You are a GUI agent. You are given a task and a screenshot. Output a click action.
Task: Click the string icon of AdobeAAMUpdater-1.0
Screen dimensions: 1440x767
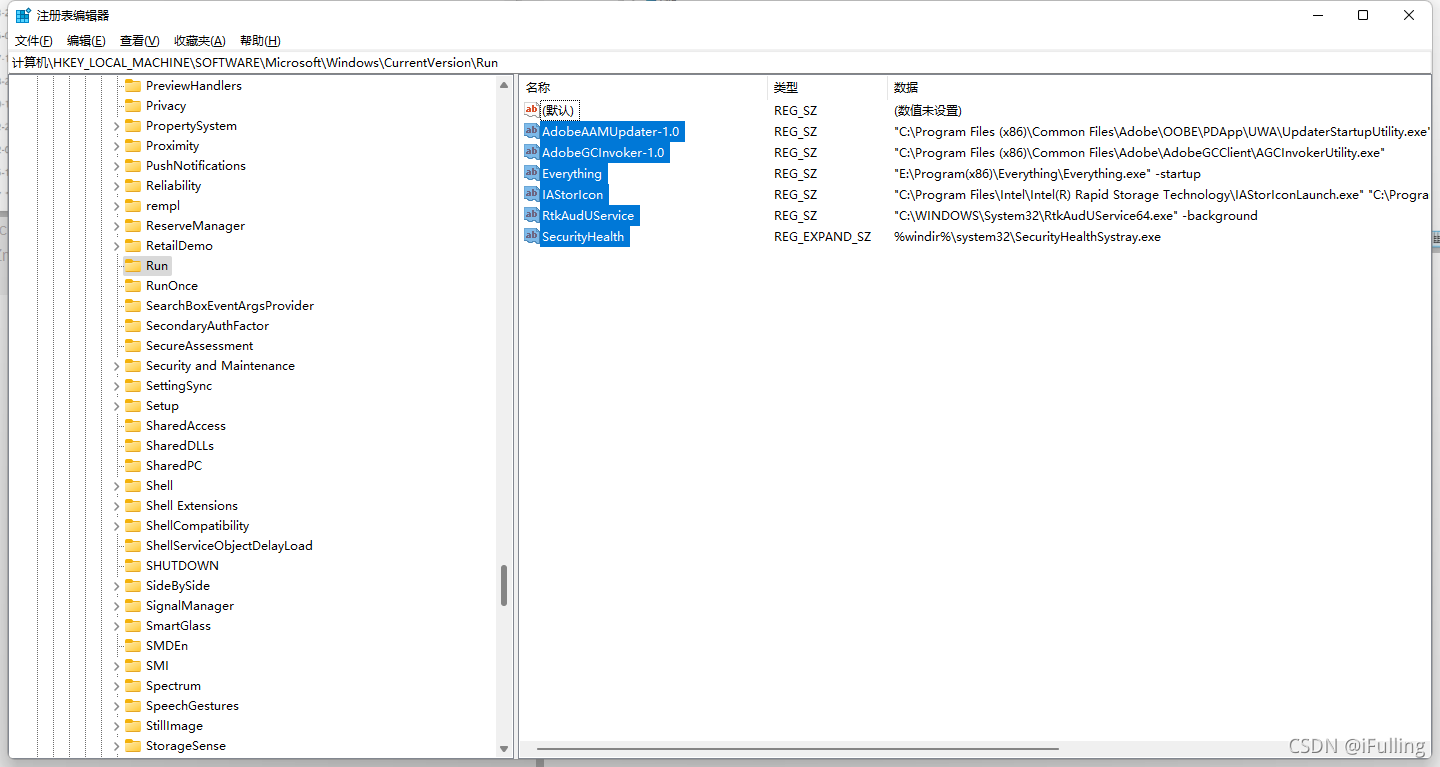[532, 131]
